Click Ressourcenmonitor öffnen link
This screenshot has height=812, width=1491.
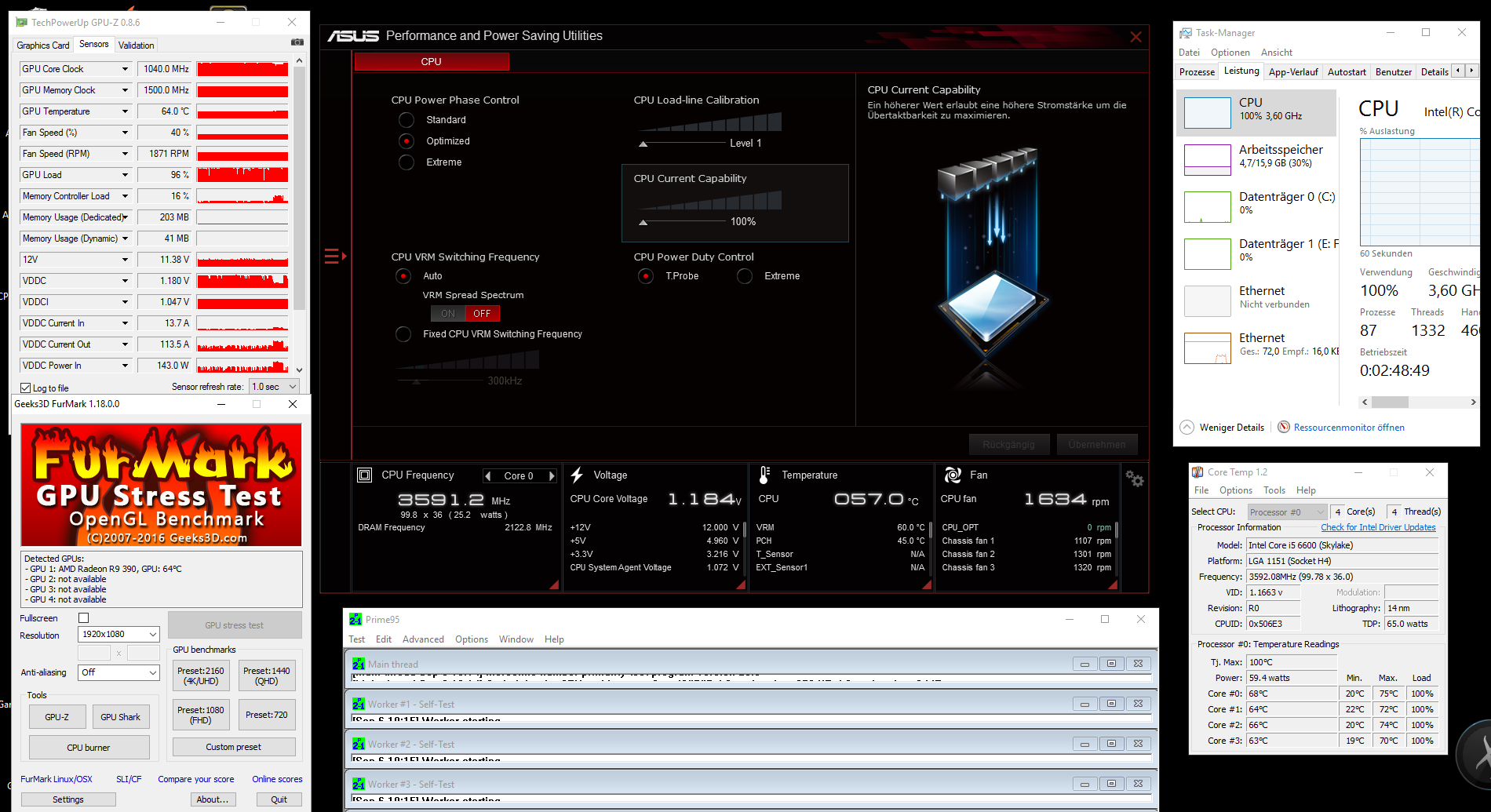pos(1349,428)
